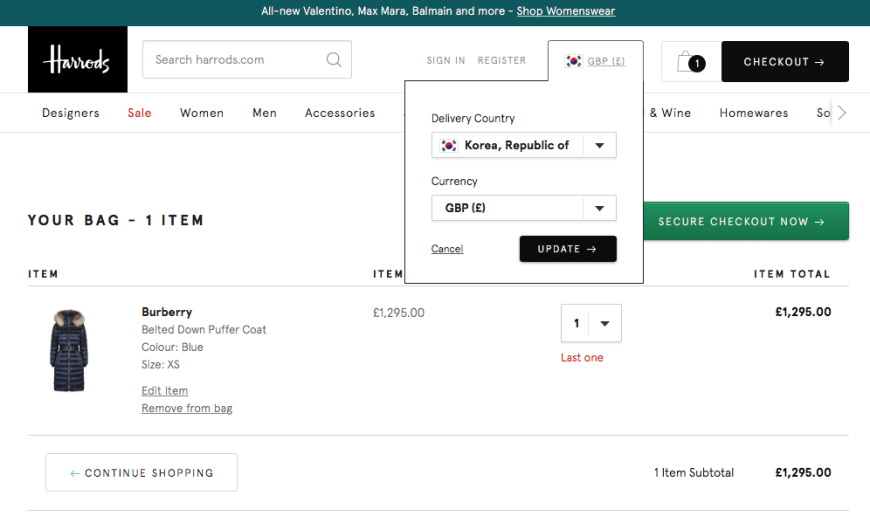This screenshot has width=870, height=516.
Task: Click SECURE CHECKOUT NOW button
Action: click(746, 221)
